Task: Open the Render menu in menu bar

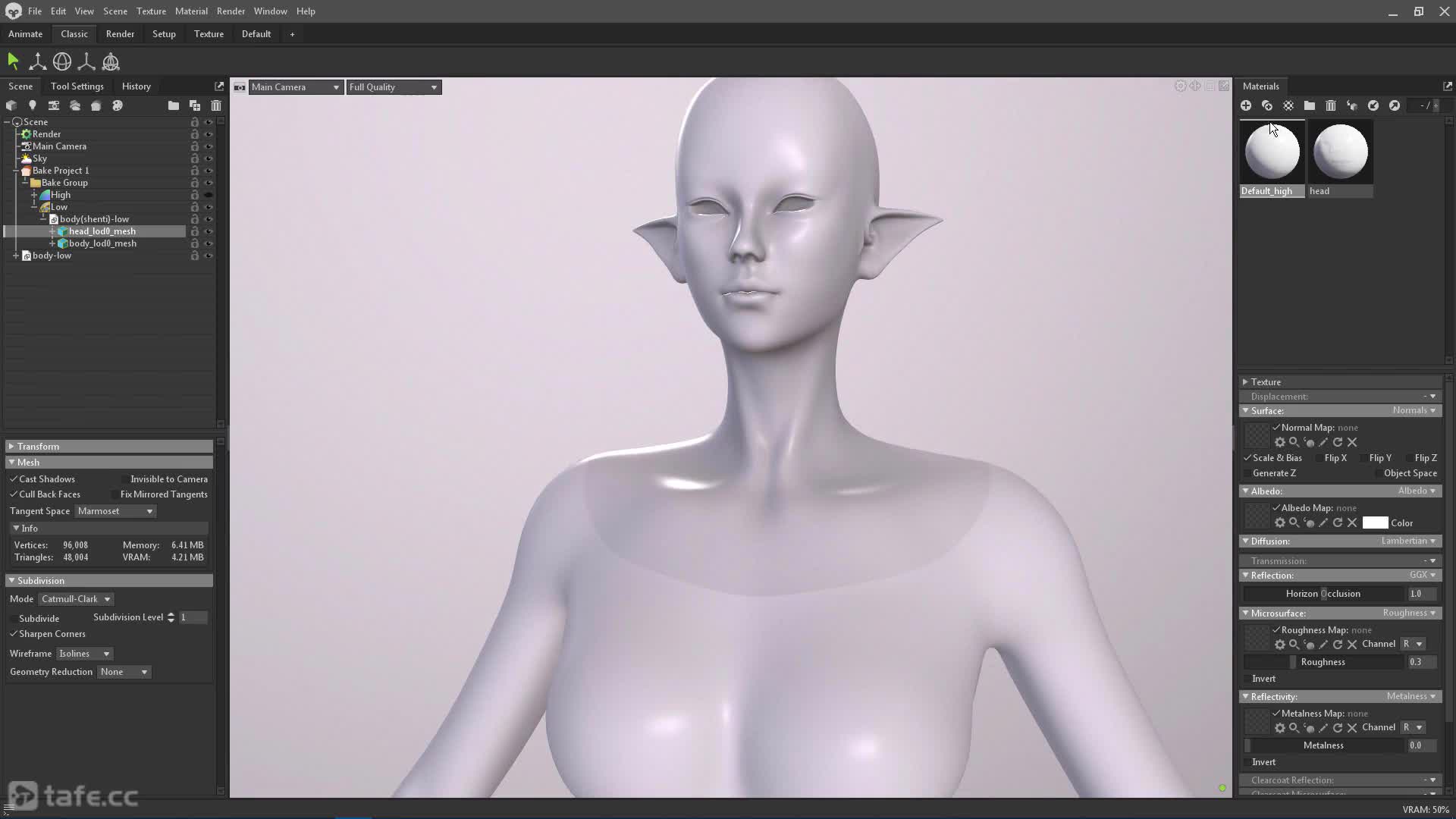Action: tap(231, 11)
